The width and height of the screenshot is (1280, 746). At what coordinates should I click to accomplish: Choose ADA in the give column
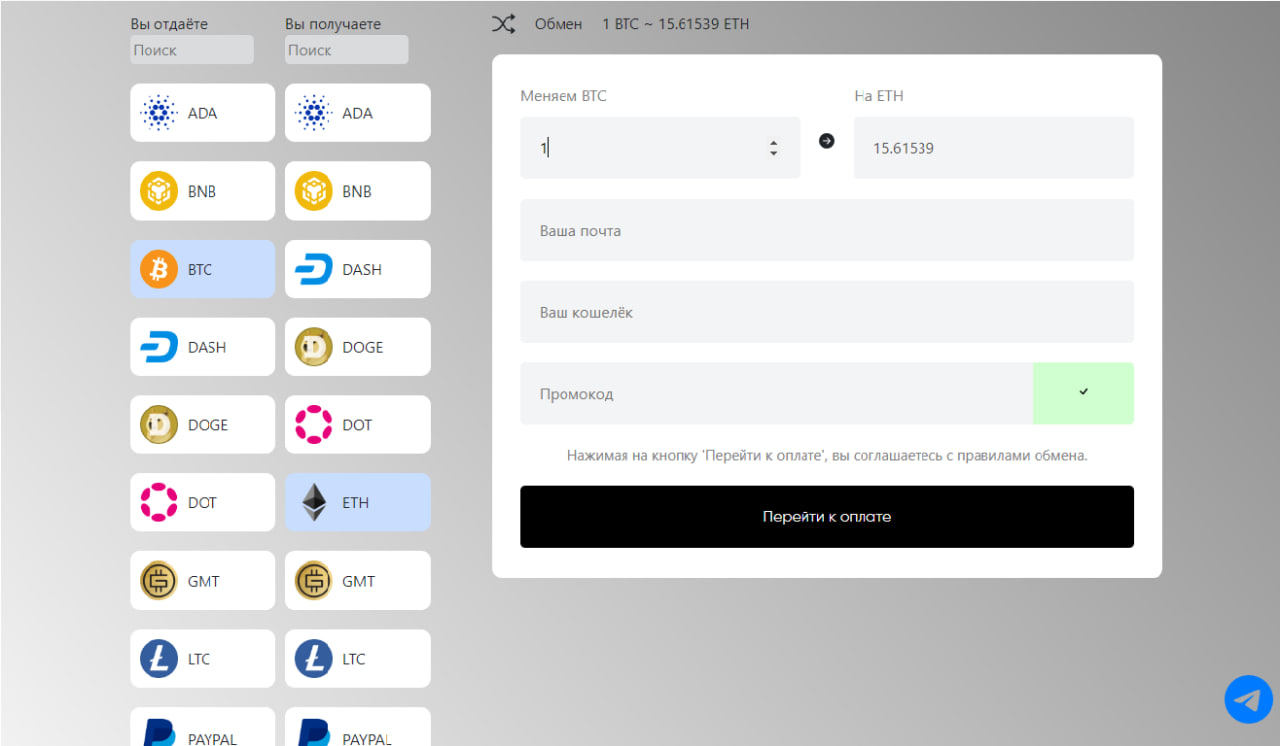[x=202, y=113]
